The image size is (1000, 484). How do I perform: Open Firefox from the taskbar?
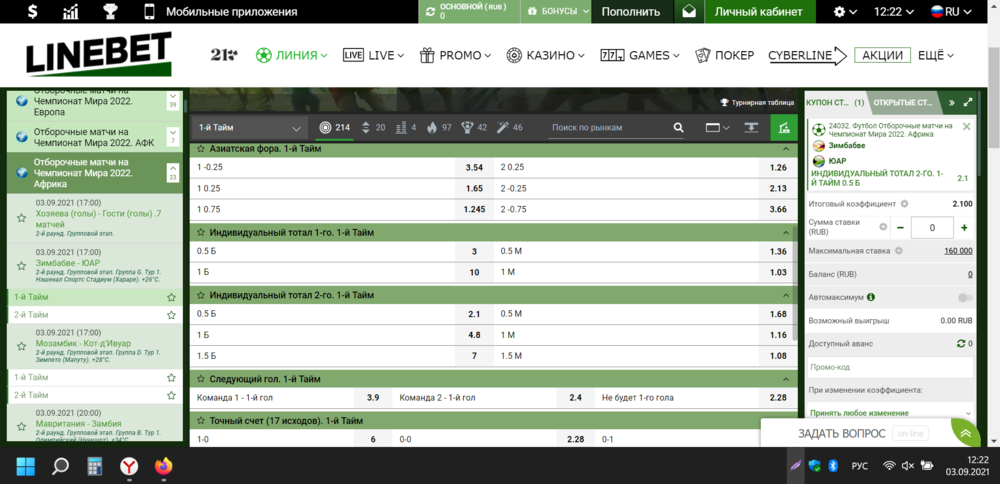point(163,467)
